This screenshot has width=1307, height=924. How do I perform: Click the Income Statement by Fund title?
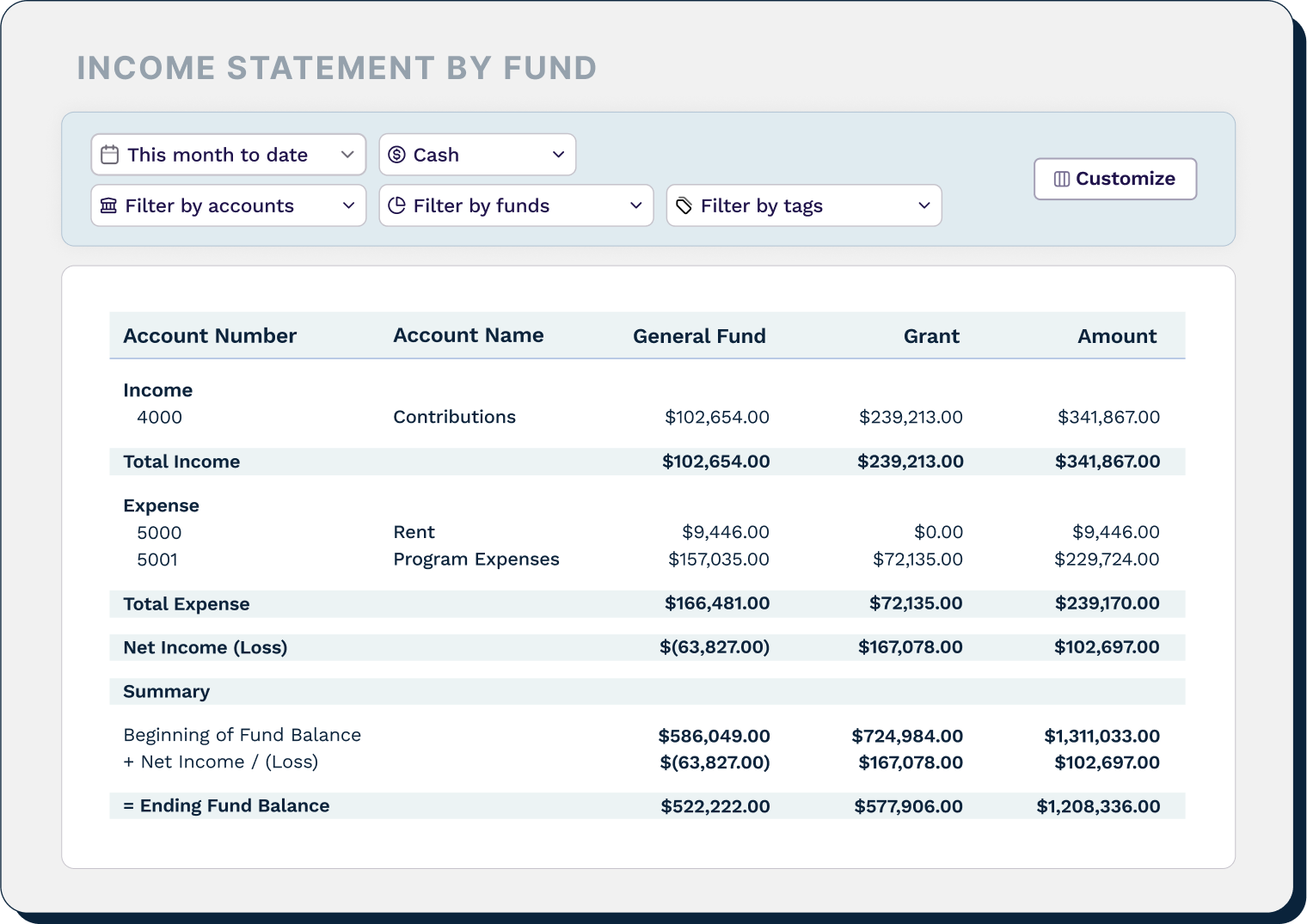click(x=335, y=67)
